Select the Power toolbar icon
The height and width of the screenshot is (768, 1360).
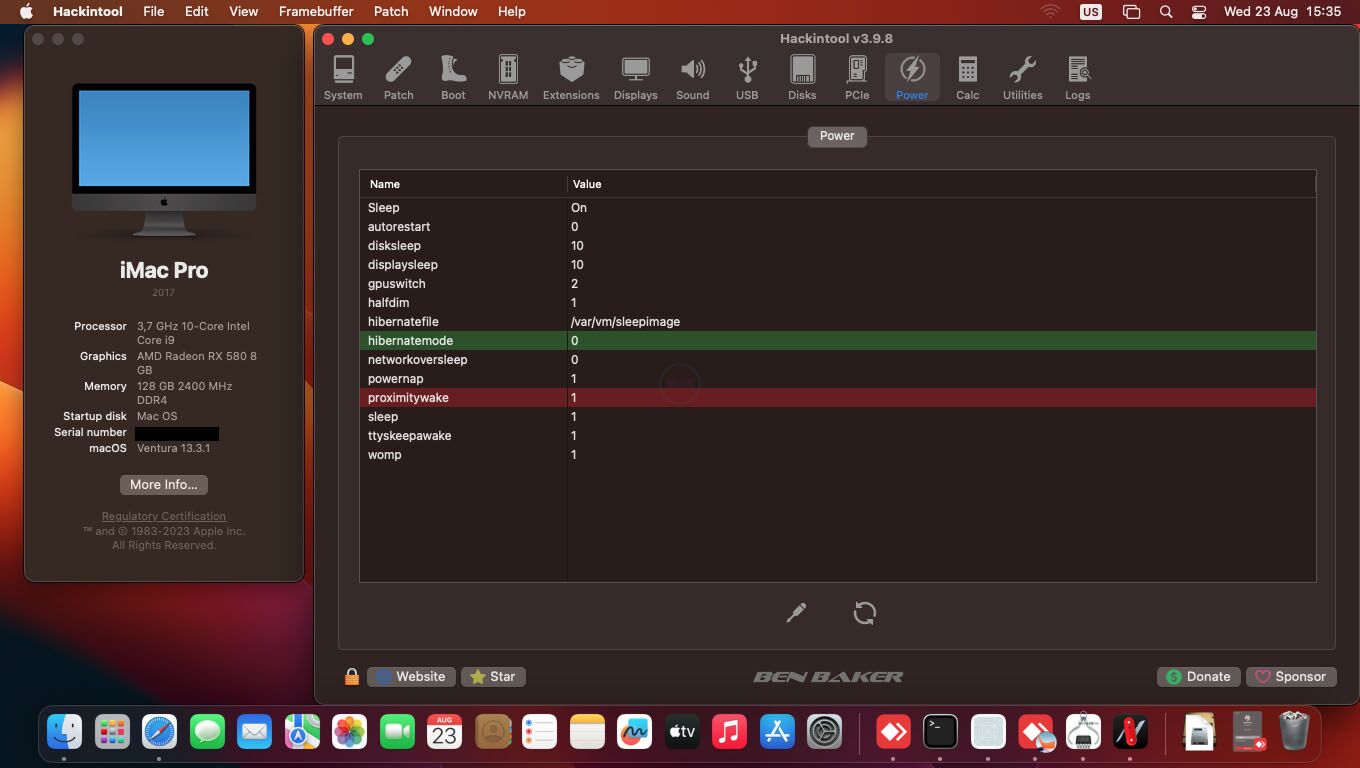point(912,78)
